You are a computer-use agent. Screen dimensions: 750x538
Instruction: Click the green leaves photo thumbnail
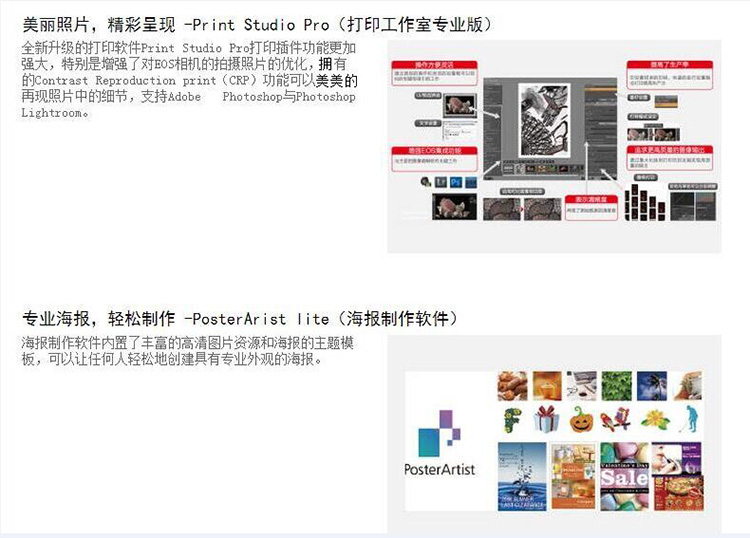pyautogui.click(x=617, y=385)
